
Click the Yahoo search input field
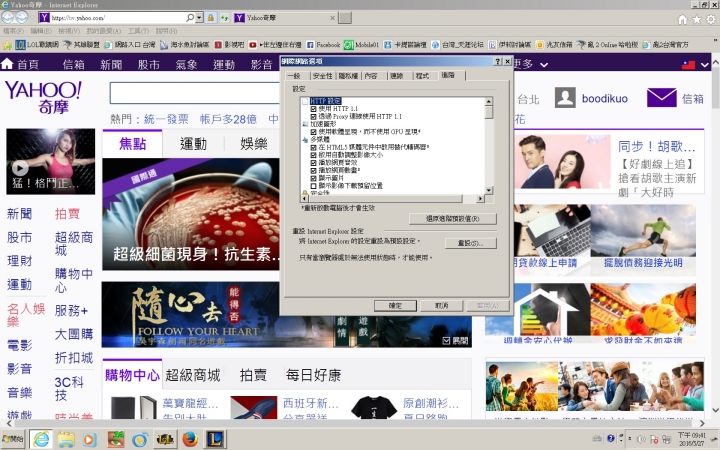(194, 93)
